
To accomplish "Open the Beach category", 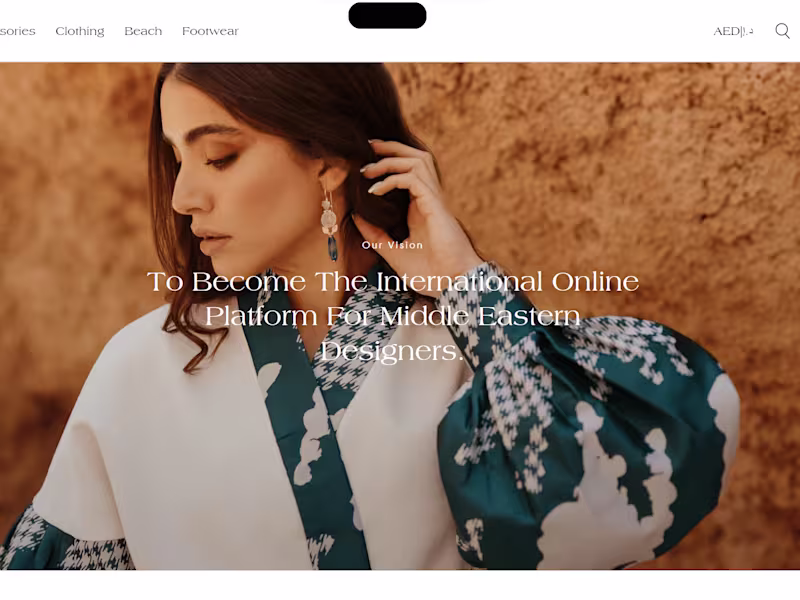I will [x=143, y=31].
